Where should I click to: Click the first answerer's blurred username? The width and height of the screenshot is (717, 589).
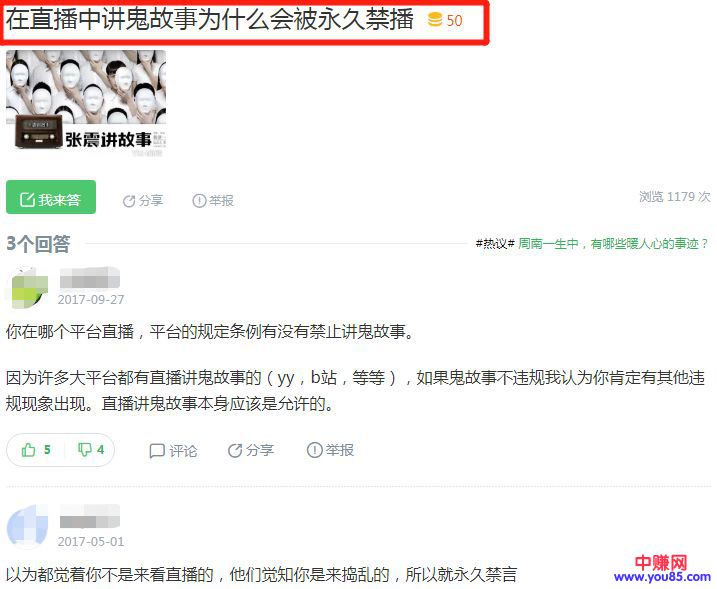click(90, 278)
